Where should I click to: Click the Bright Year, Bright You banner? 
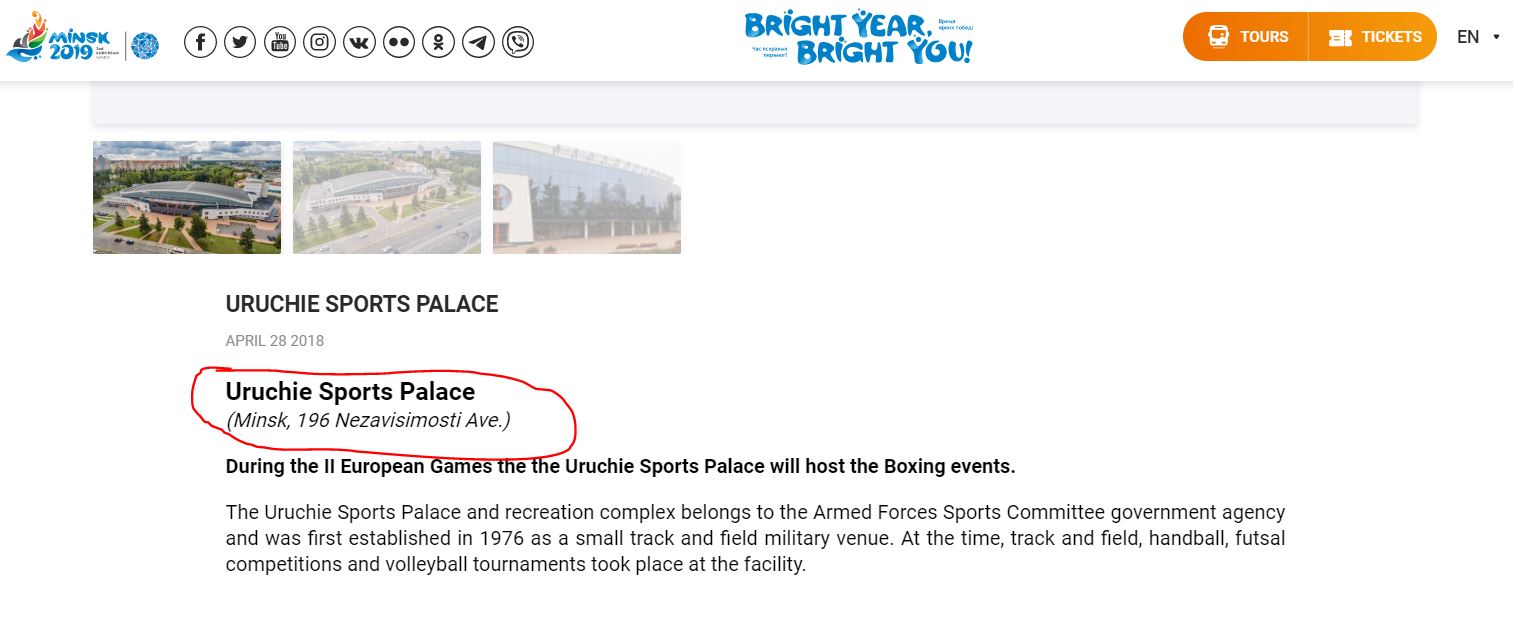click(858, 38)
